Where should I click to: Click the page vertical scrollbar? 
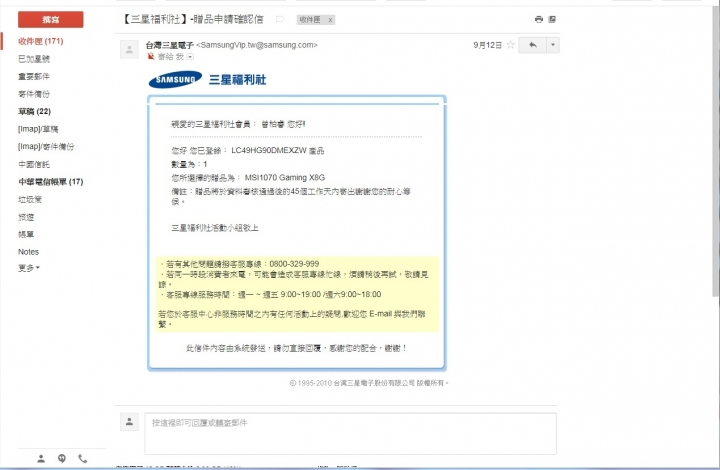(716, 151)
